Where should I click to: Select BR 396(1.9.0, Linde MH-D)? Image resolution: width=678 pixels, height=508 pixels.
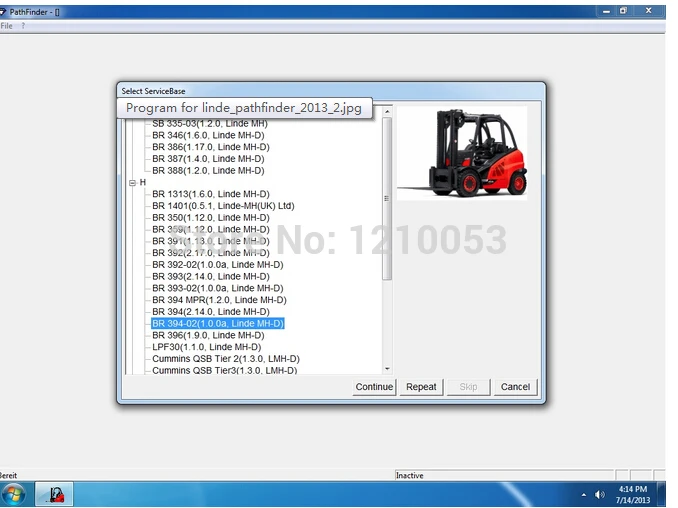click(x=208, y=335)
